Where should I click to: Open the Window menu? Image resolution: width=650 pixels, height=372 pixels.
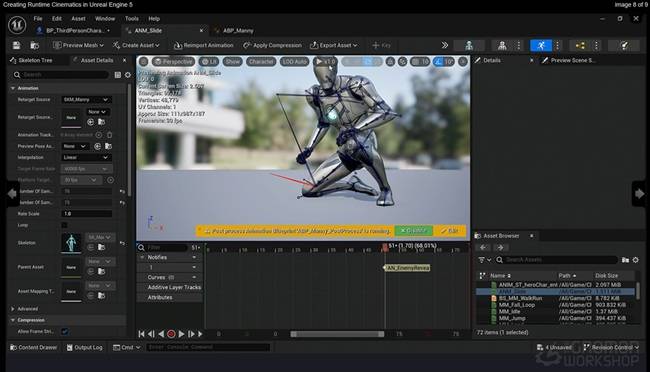tap(105, 19)
